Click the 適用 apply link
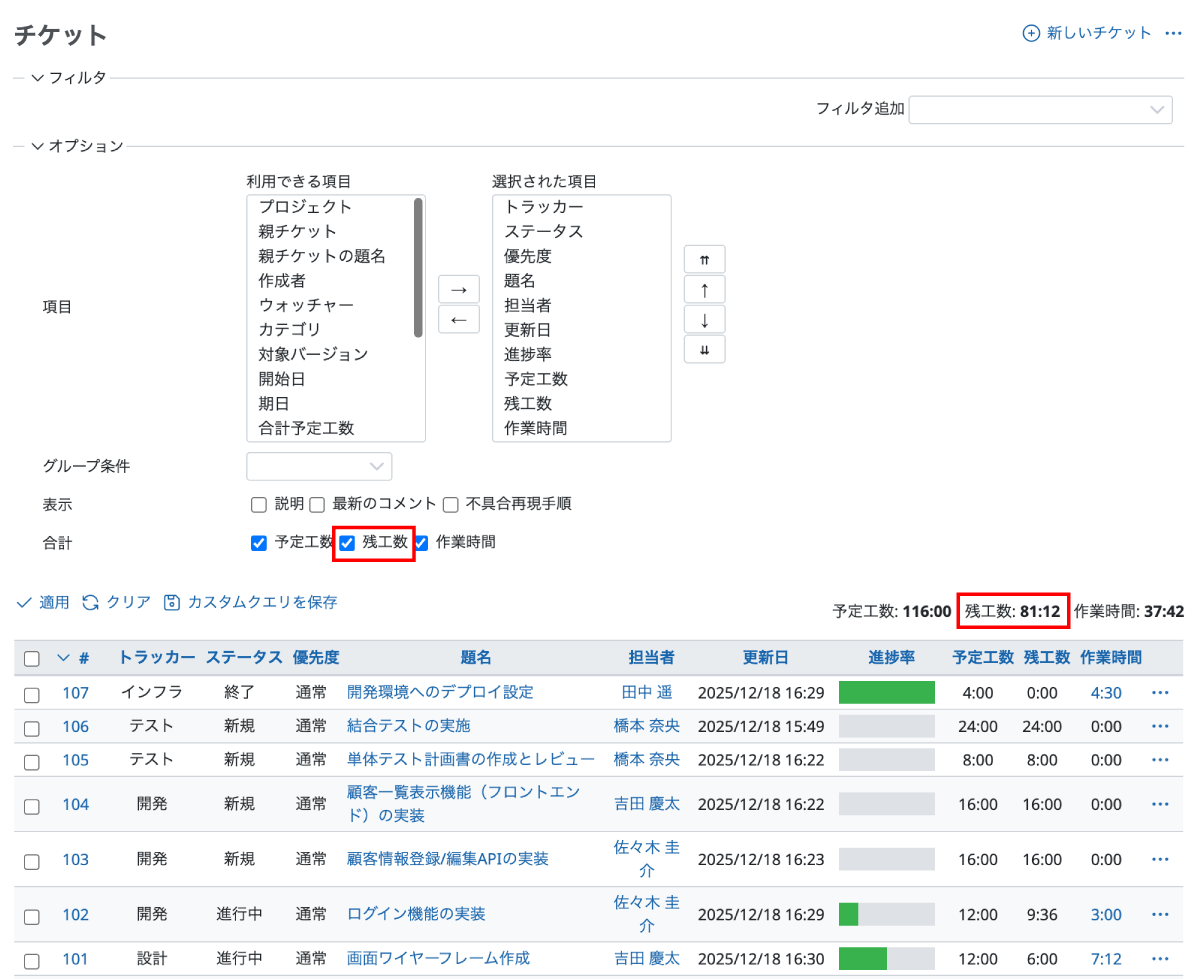 (x=44, y=602)
